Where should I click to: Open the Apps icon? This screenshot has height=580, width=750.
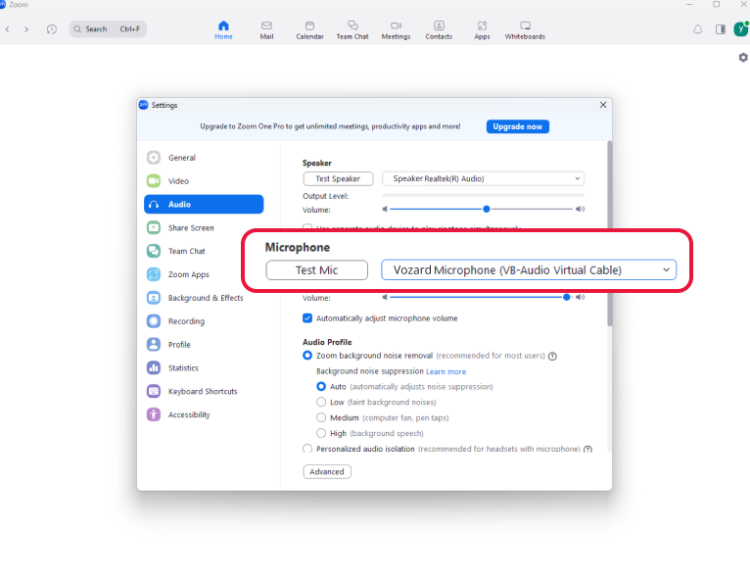click(482, 30)
